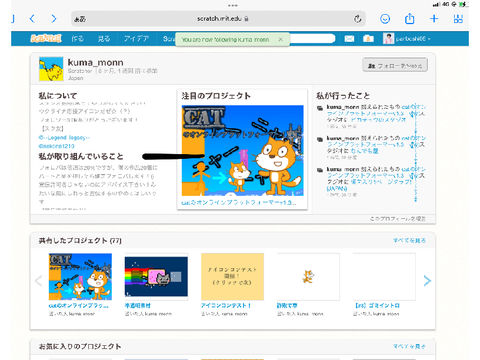Open the blank fifth shared project thumbnail
Viewport: 480px width, 360px height.
click(x=384, y=276)
